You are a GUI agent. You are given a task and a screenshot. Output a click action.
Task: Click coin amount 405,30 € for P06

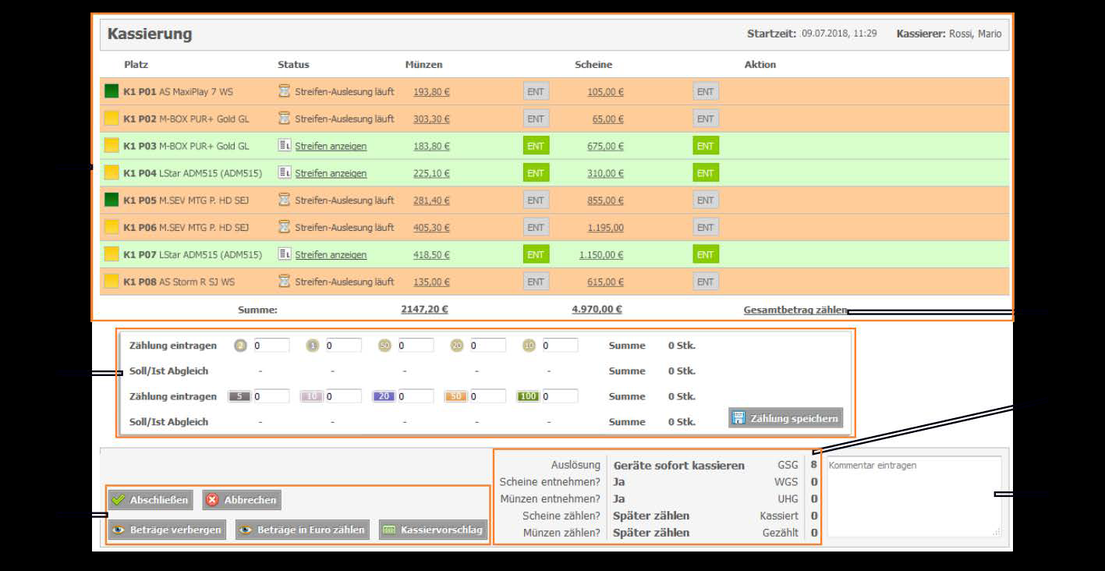point(431,228)
